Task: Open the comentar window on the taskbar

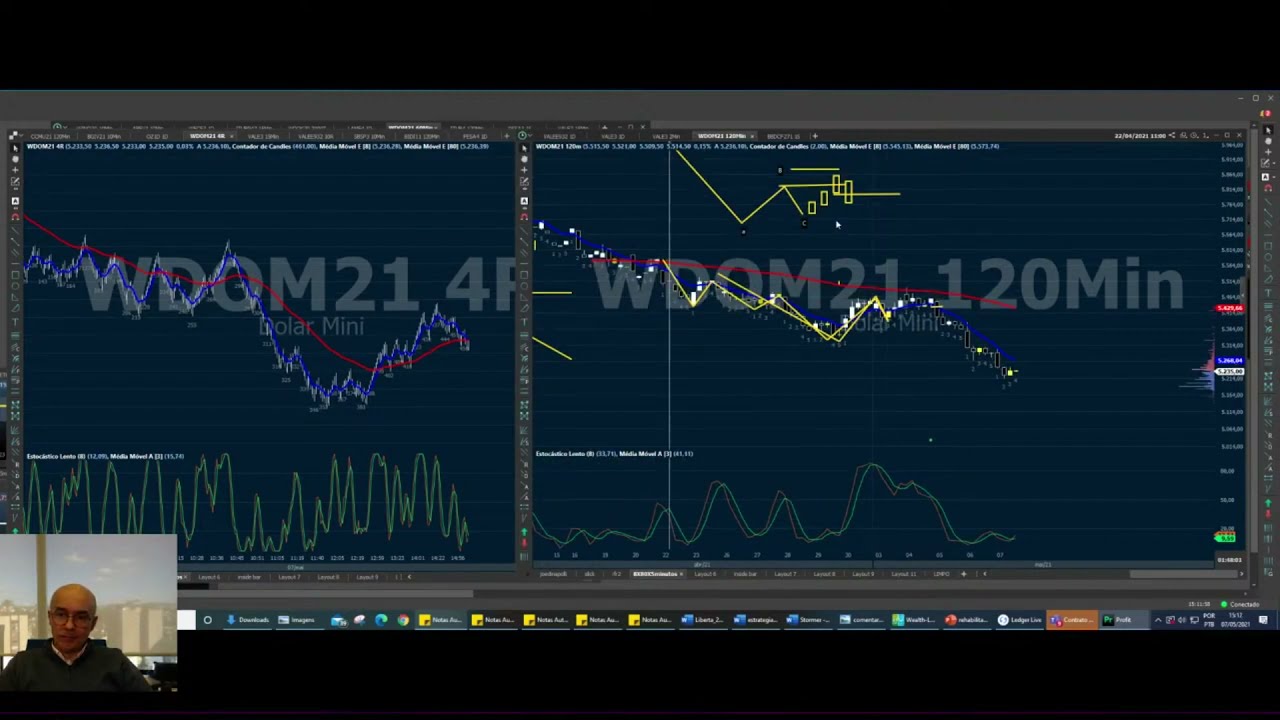Action: 861,620
